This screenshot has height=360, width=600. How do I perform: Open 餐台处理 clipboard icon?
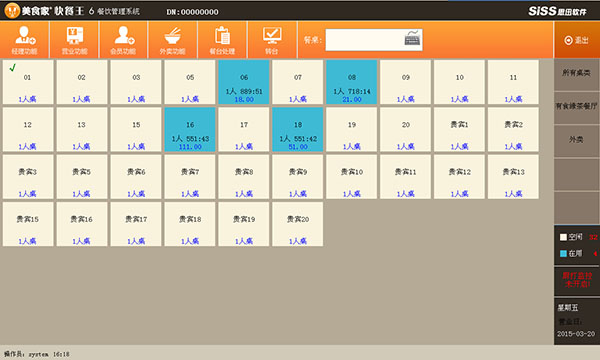pyautogui.click(x=222, y=40)
